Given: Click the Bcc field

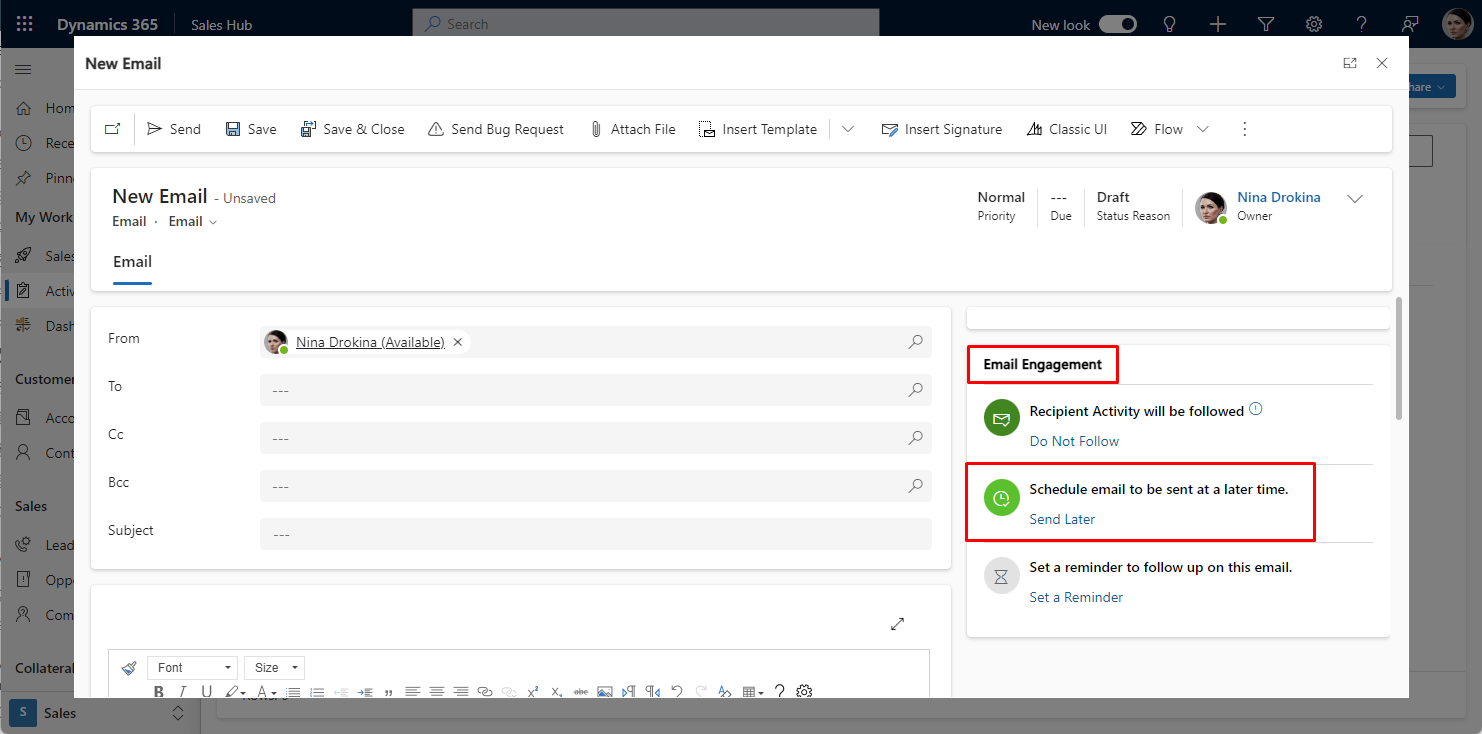Looking at the screenshot, I should coord(595,486).
